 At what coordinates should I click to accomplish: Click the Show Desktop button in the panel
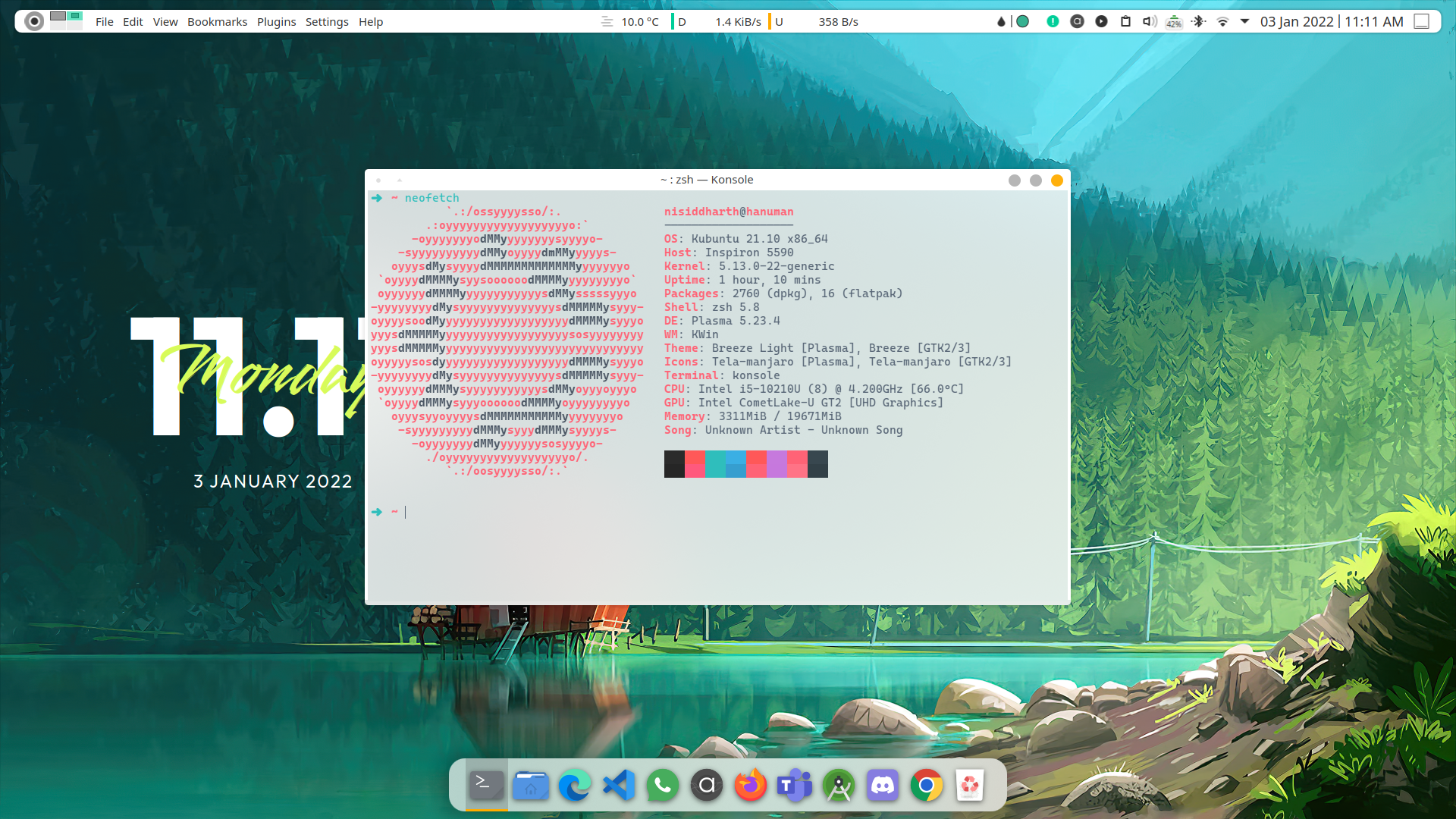pos(1422,21)
